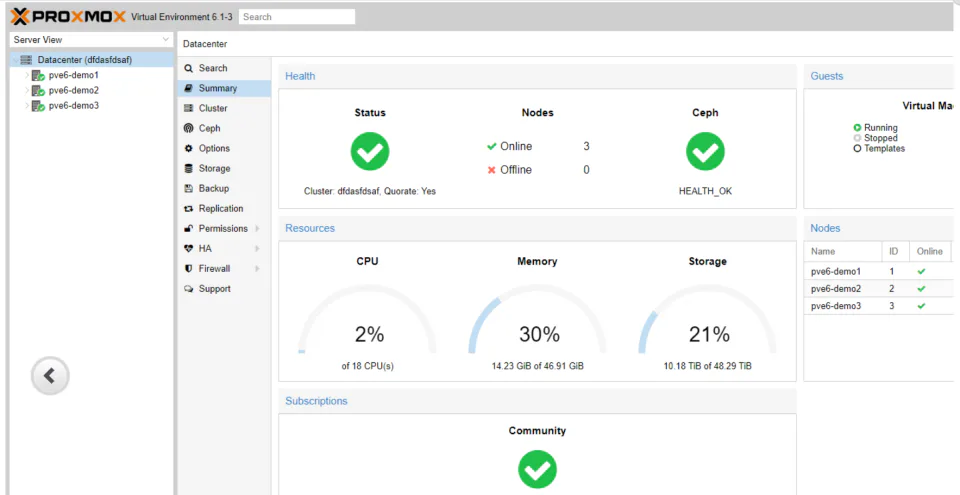Click the Permissions unlock icon
Image resolution: width=960 pixels, height=495 pixels.
click(189, 229)
